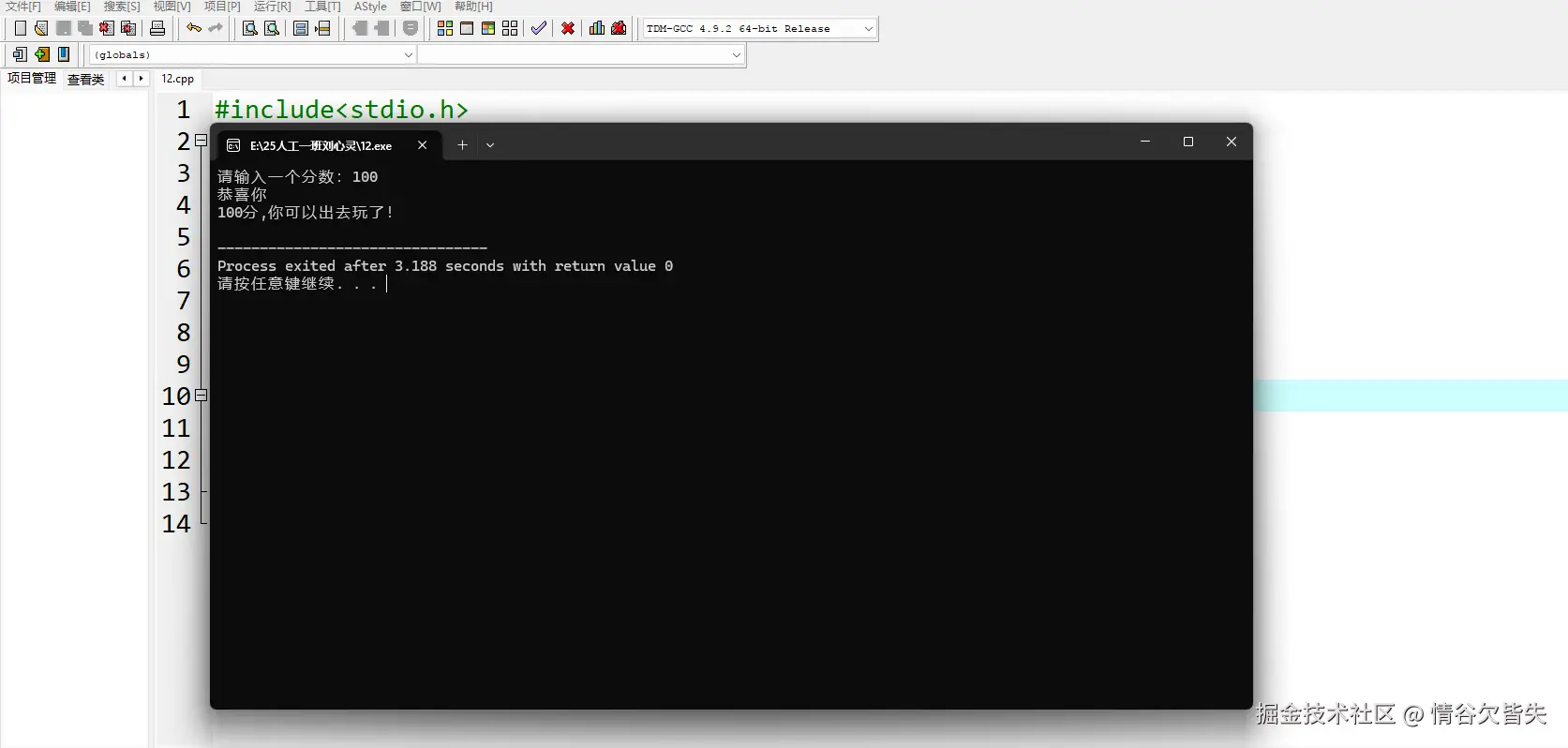Click line number 14 in gutter
The height and width of the screenshot is (748, 1568).
(x=176, y=524)
